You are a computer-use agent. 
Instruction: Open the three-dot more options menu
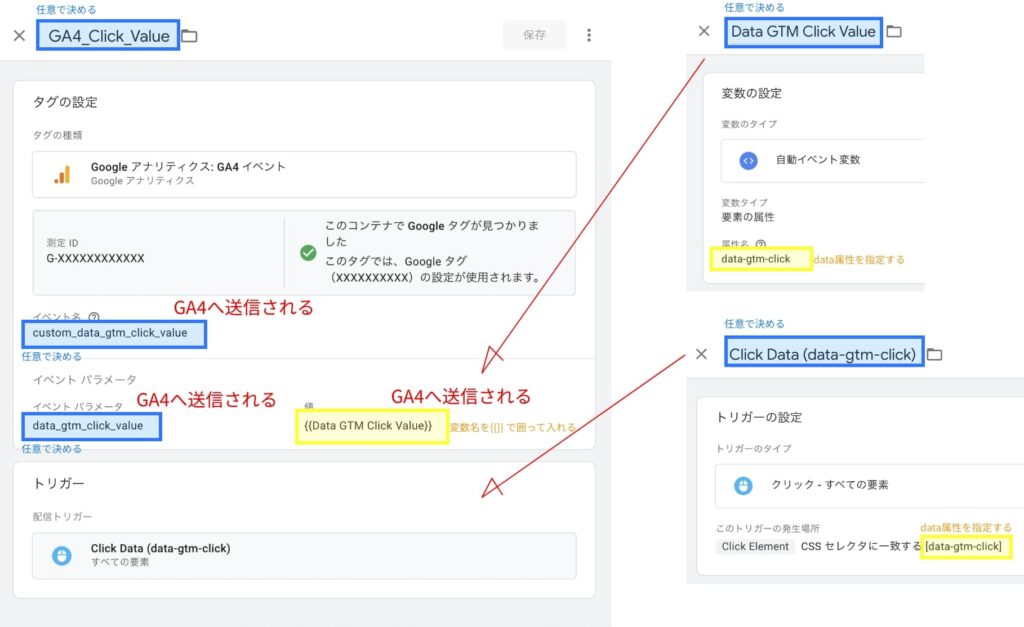coord(589,35)
